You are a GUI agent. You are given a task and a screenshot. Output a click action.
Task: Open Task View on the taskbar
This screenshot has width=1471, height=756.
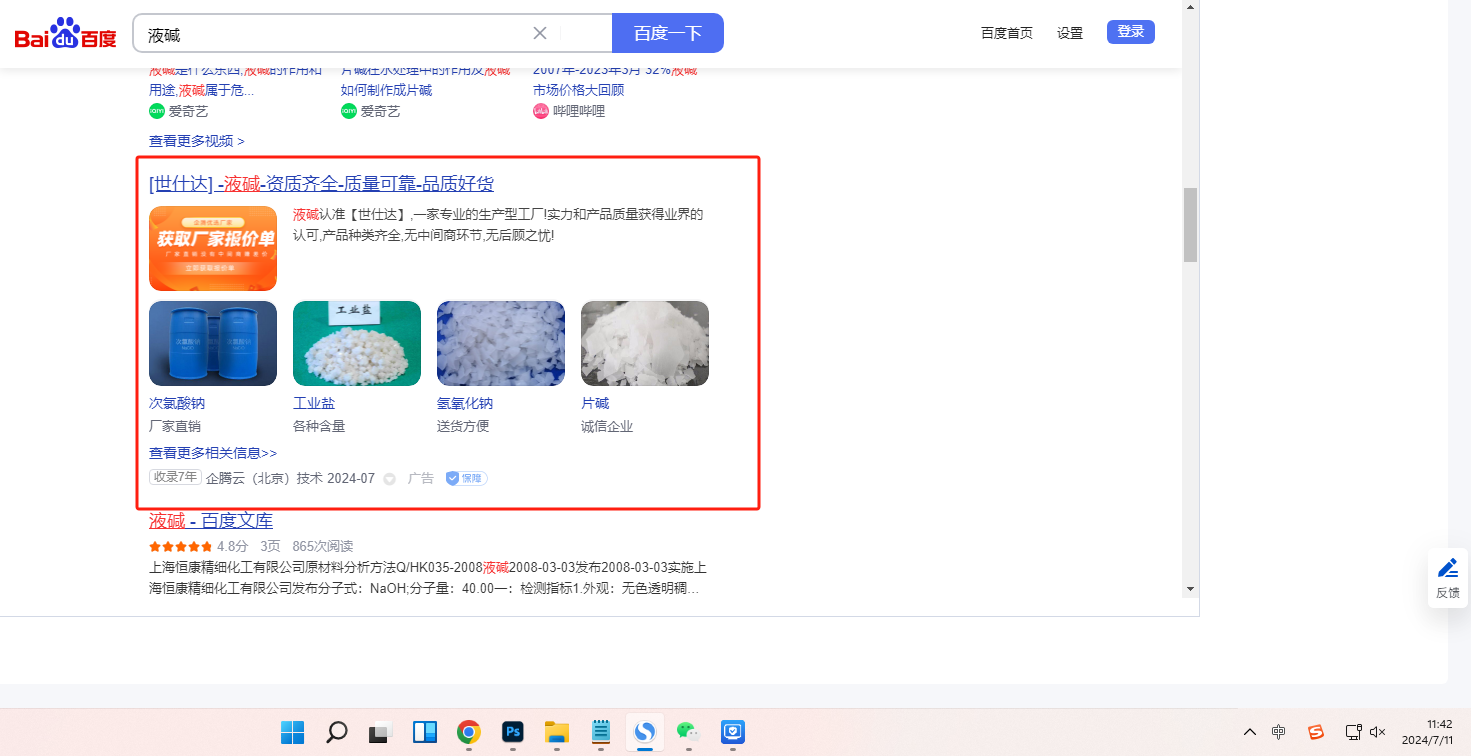[x=380, y=732]
